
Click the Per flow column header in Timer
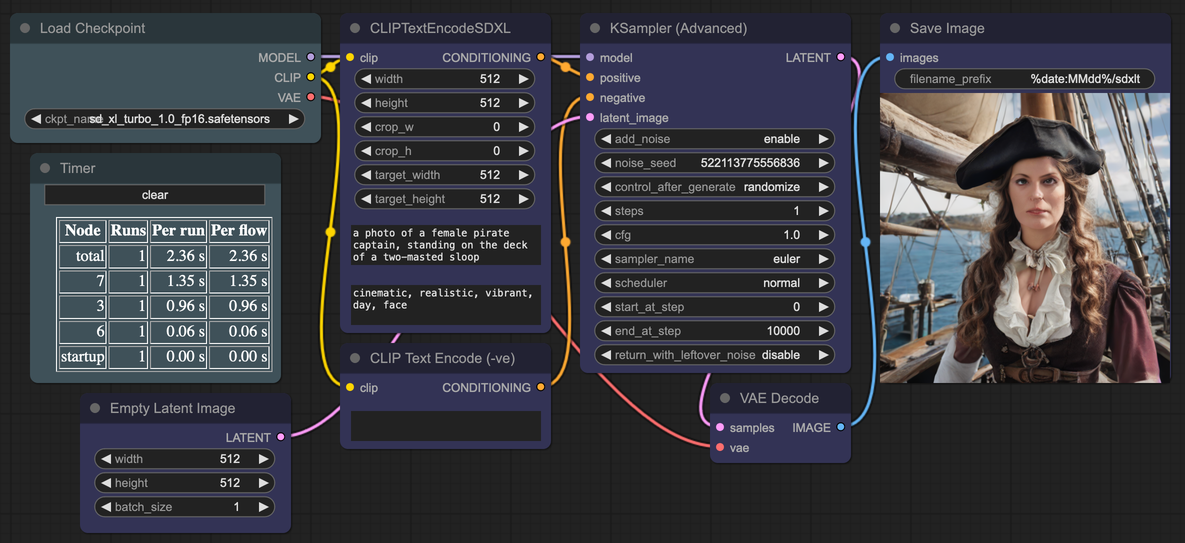coord(239,230)
